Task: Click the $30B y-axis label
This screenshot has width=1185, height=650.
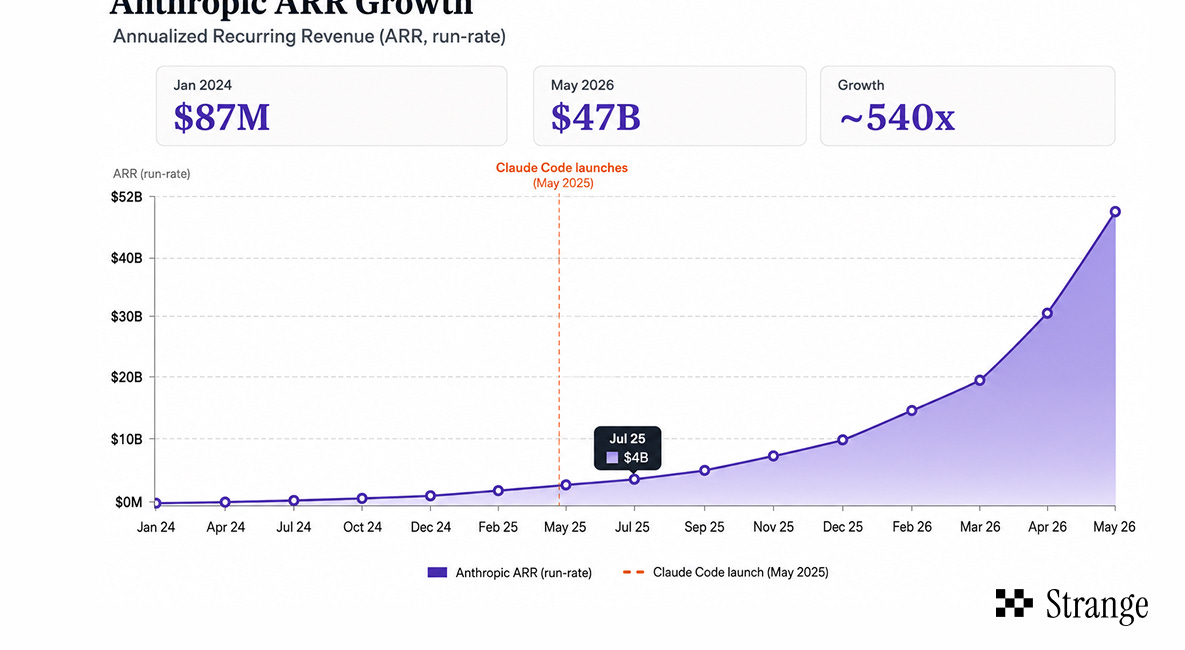Action: point(126,316)
